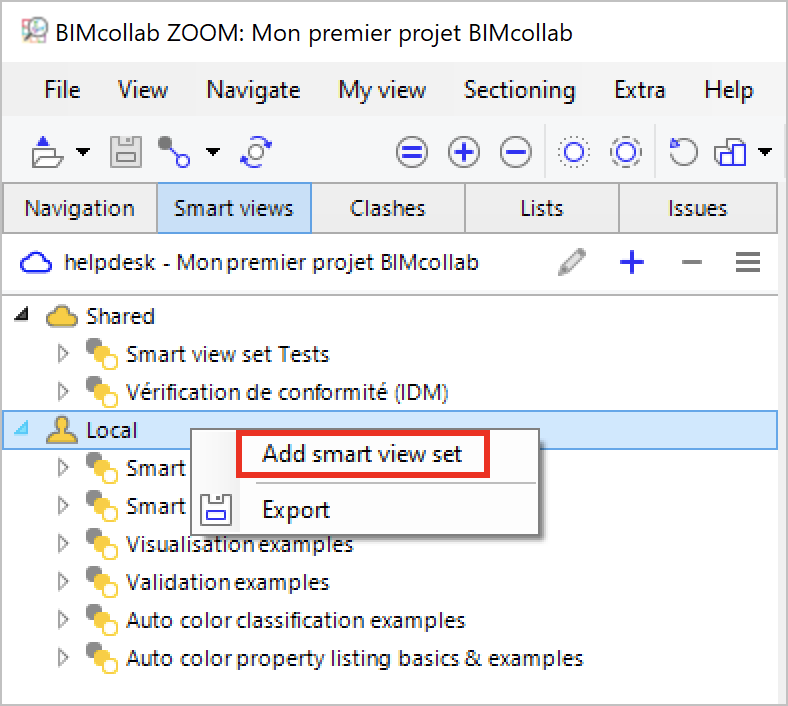Click the pencil edit icon

(573, 263)
